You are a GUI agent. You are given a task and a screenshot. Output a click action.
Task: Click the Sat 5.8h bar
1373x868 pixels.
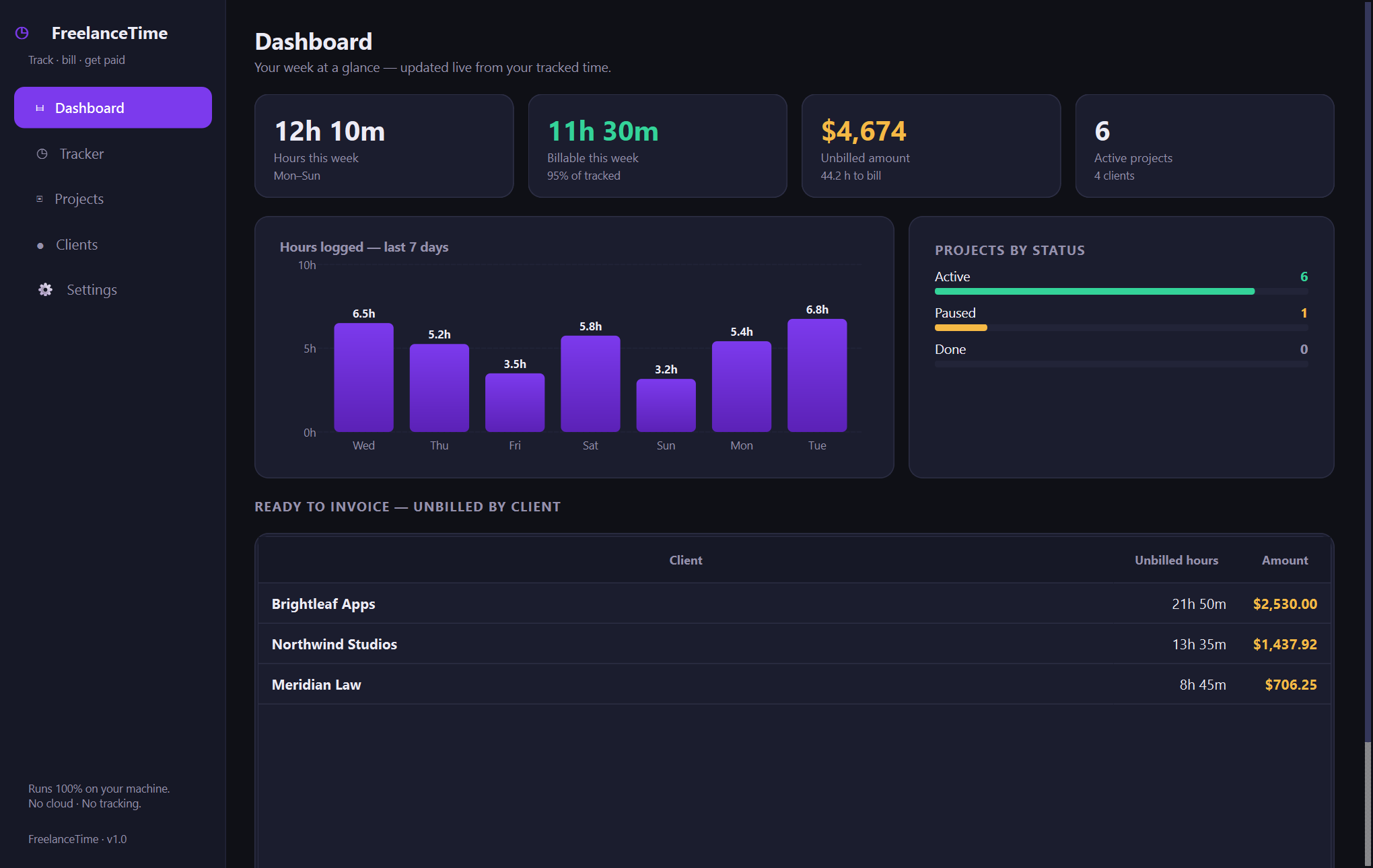coord(590,384)
